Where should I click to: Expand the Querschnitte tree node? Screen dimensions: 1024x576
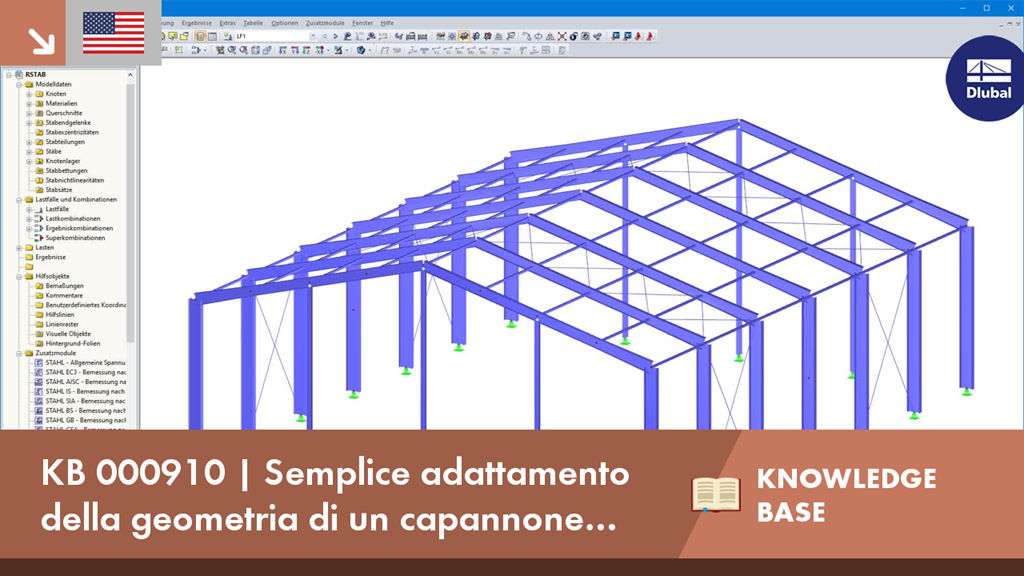(29, 113)
